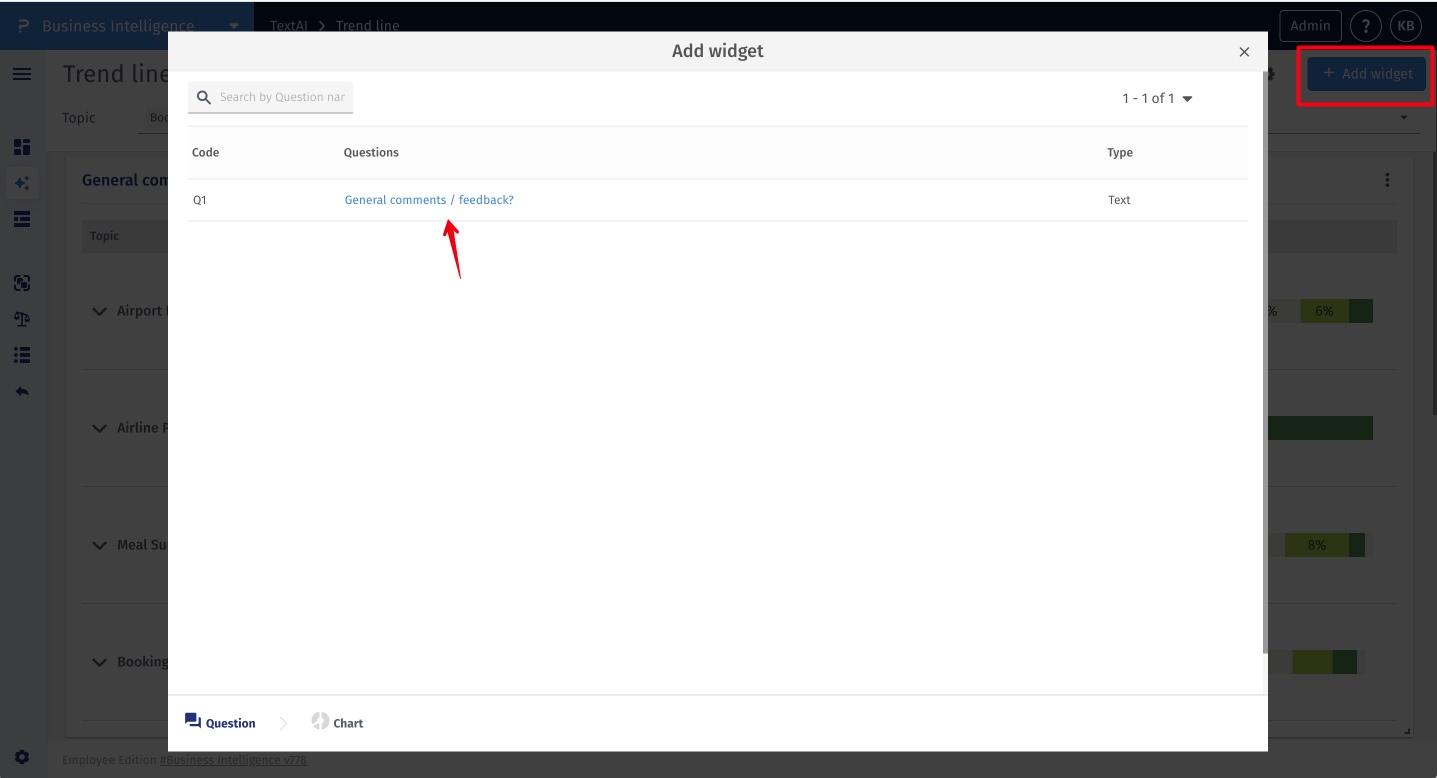
Task: Open the Business Intelligence product dropdown
Action: pyautogui.click(x=234, y=25)
